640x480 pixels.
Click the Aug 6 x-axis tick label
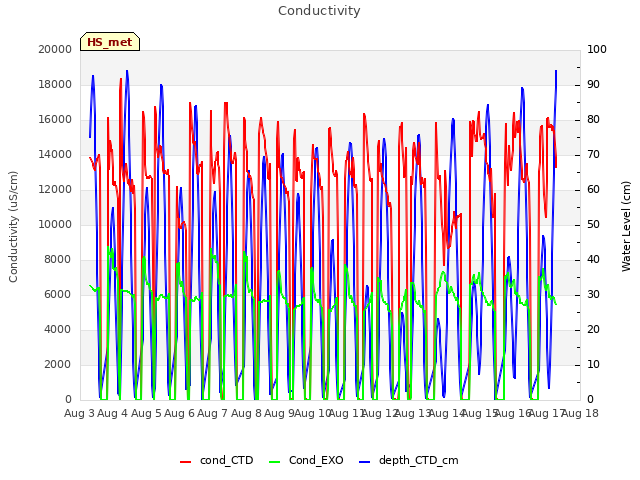pyautogui.click(x=179, y=413)
